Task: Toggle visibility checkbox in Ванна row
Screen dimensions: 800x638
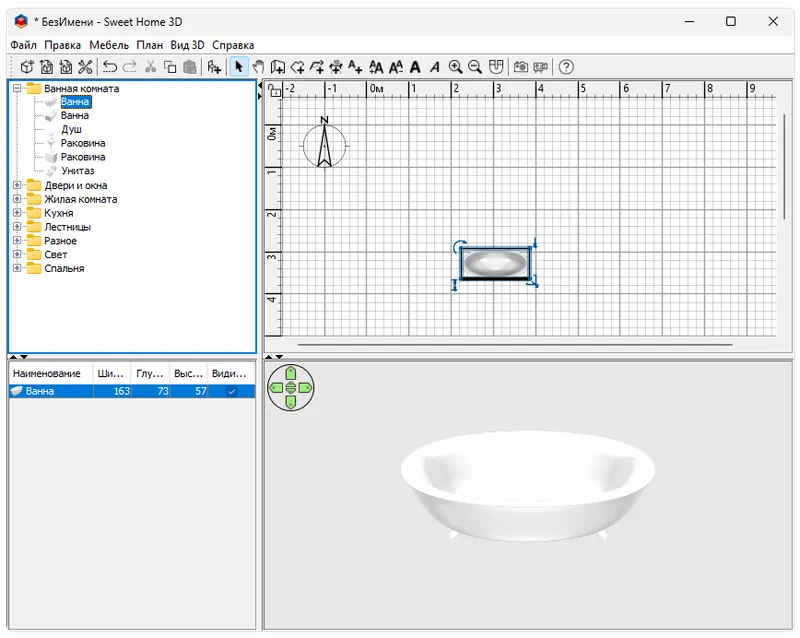Action: click(x=232, y=391)
